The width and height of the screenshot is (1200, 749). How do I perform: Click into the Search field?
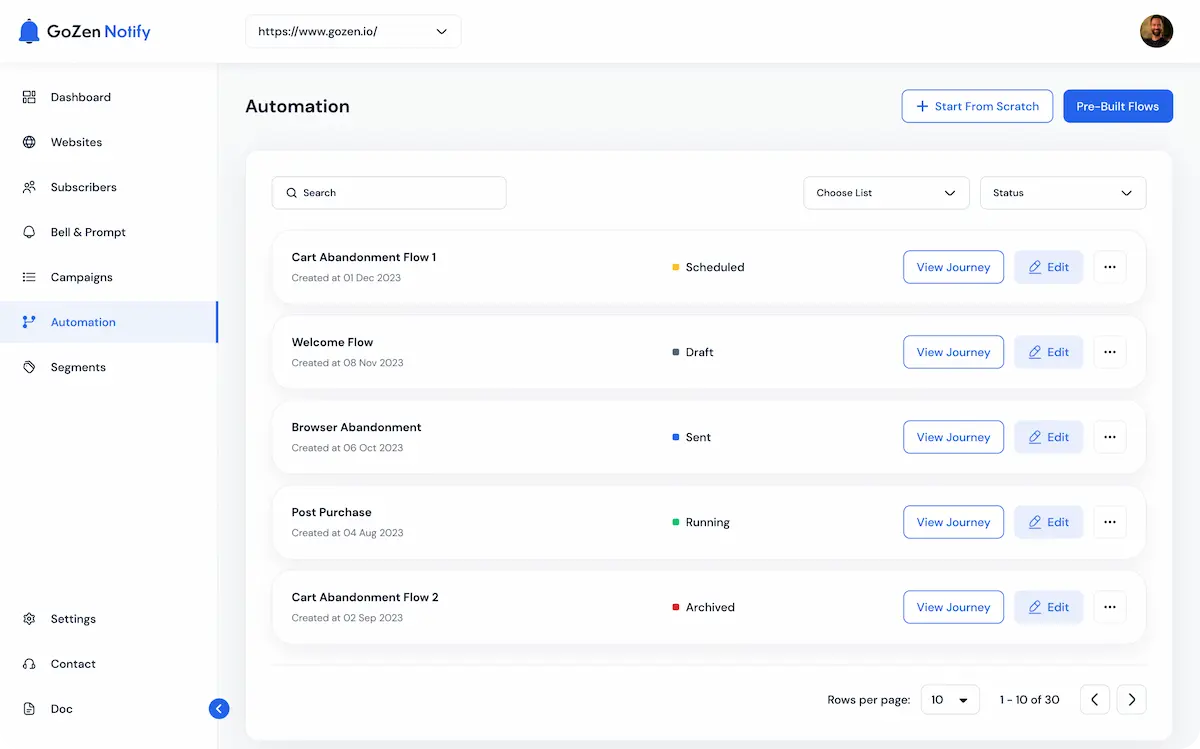389,193
